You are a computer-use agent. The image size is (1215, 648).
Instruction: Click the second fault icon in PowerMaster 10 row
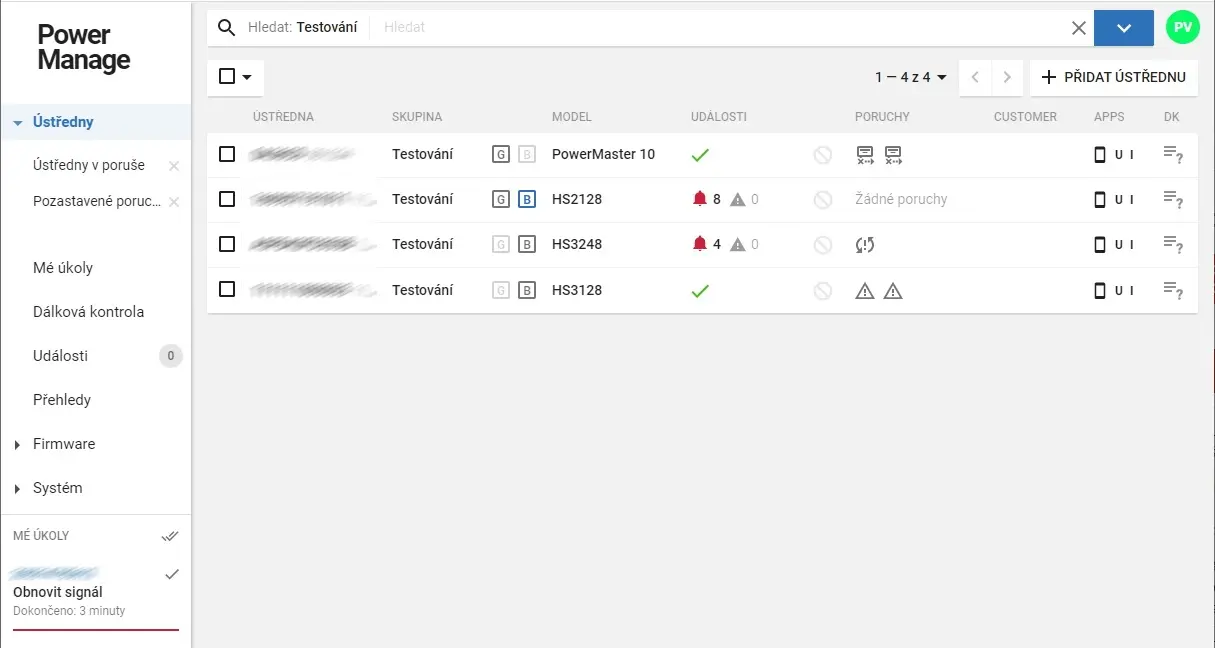pyautogui.click(x=893, y=154)
